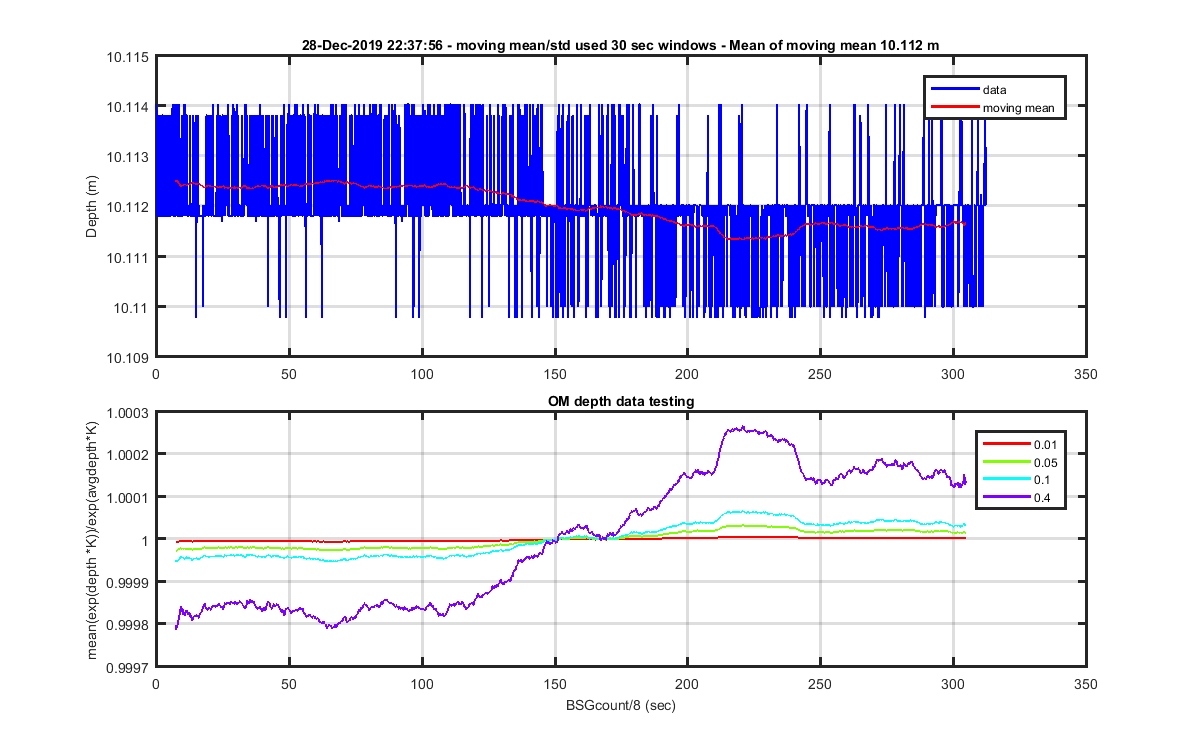Click the 0.9997 tick on bottom plot
The width and height of the screenshot is (1200, 750).
(129, 666)
